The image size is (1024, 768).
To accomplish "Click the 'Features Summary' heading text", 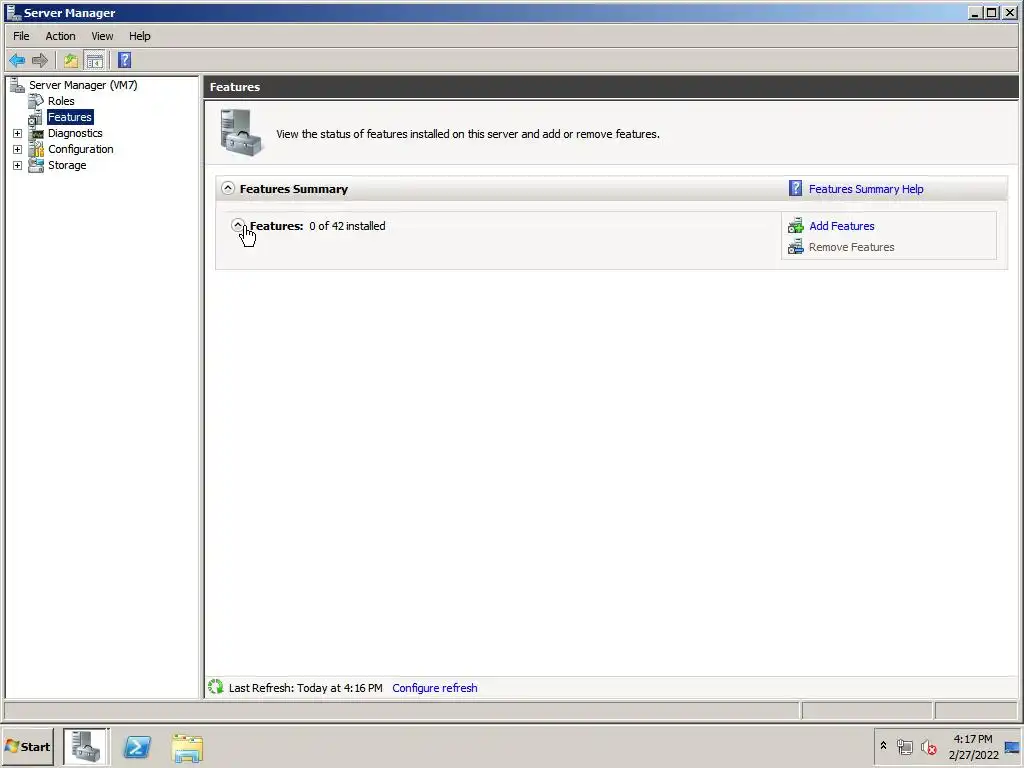I will point(293,189).
